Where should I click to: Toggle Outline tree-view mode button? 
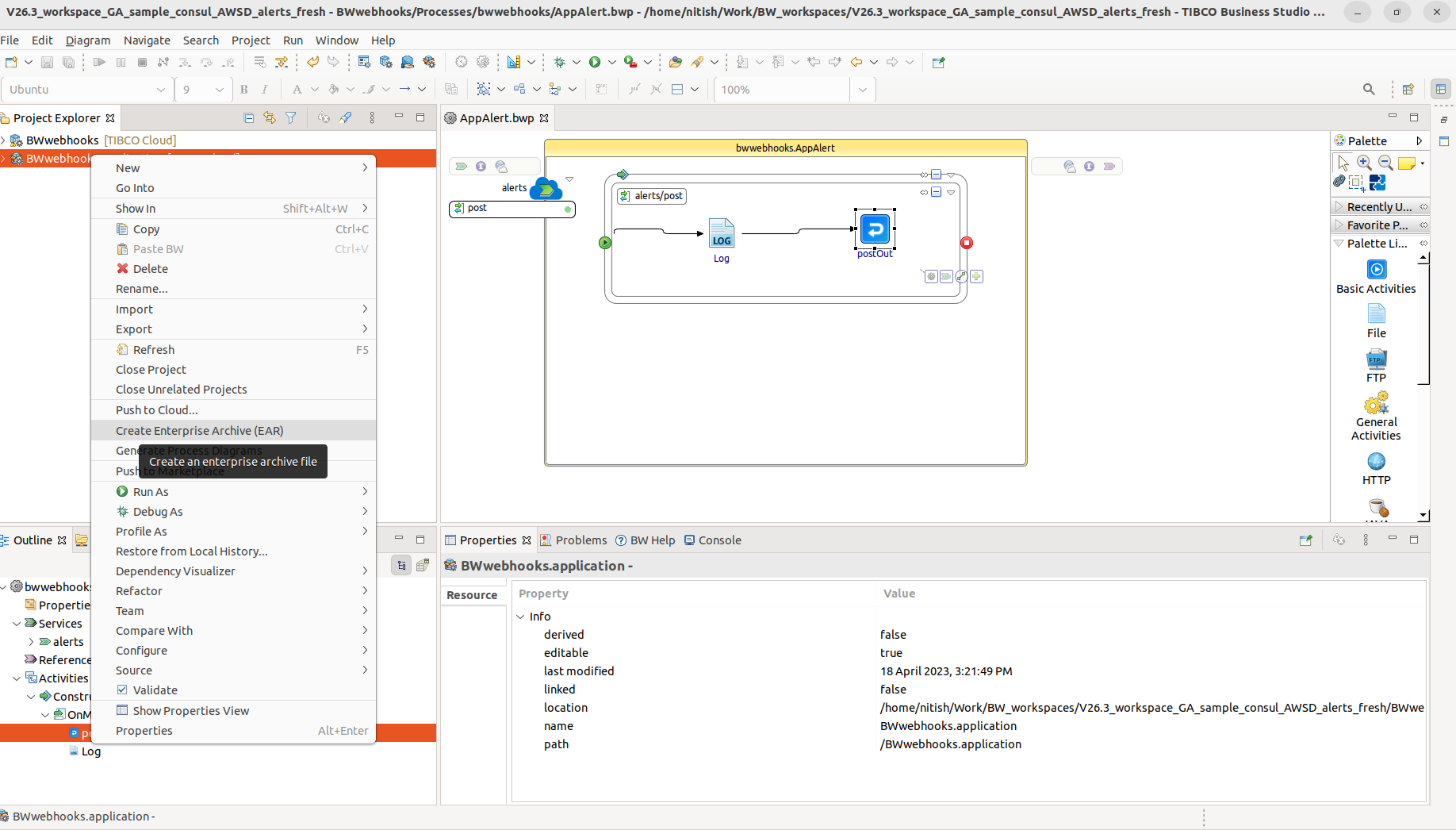(x=401, y=565)
